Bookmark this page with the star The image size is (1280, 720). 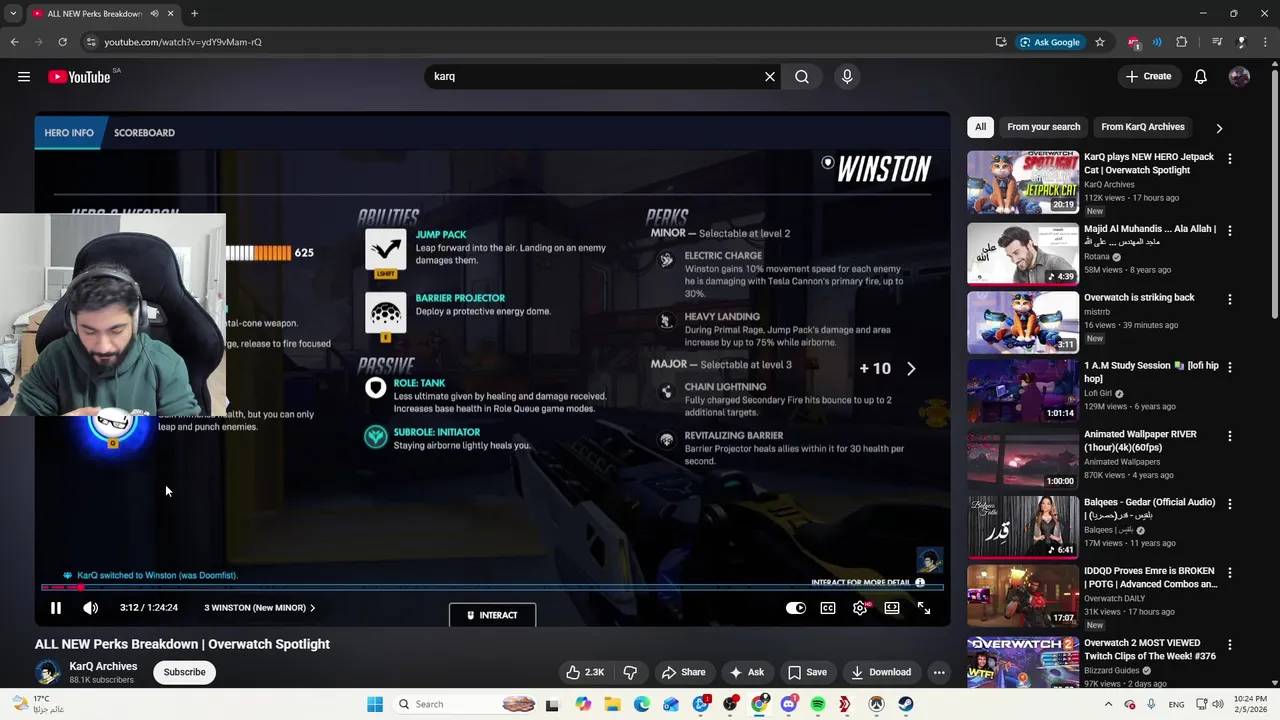(1100, 42)
